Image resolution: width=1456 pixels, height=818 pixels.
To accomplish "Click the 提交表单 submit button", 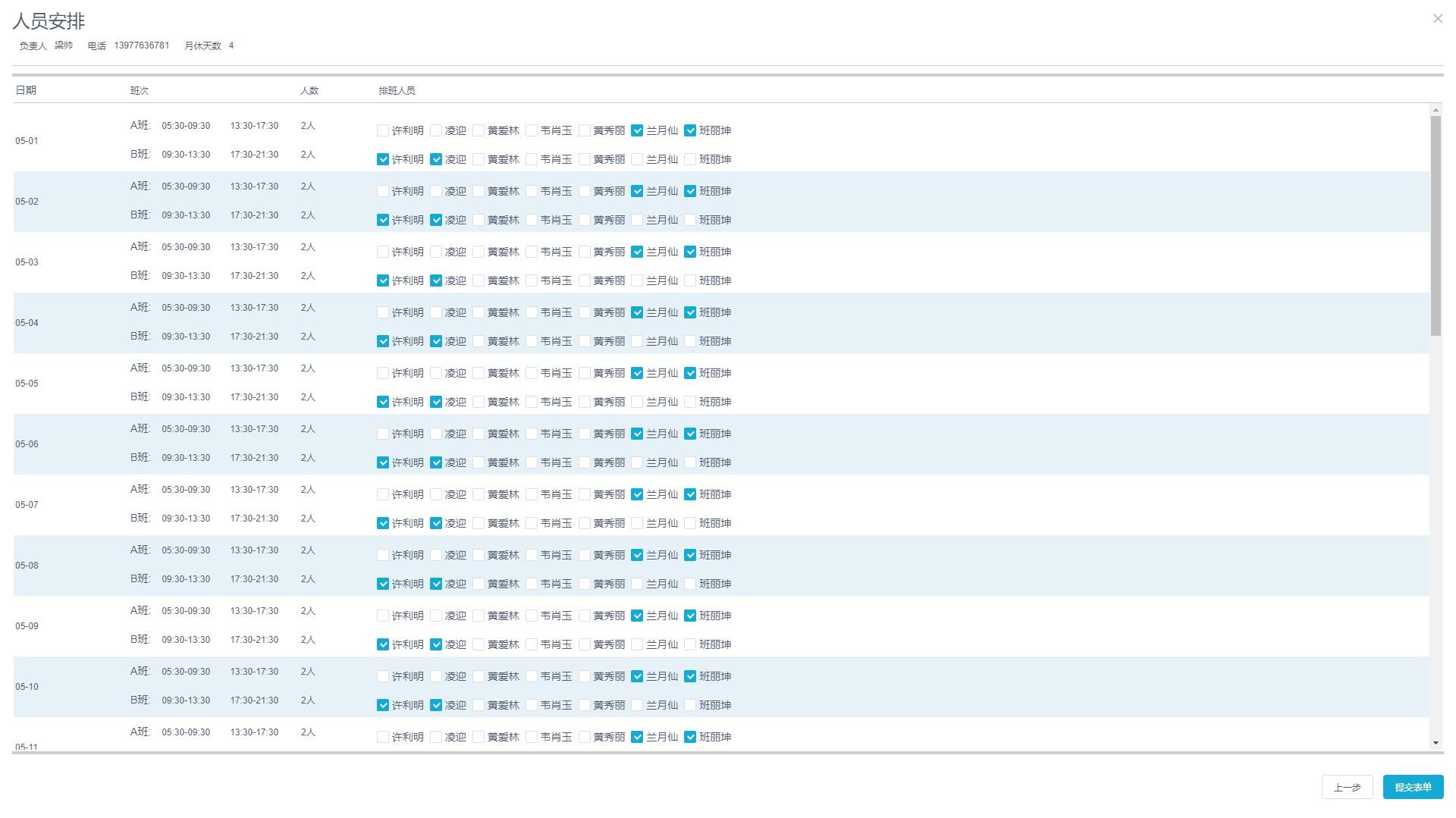I will coord(1412,787).
